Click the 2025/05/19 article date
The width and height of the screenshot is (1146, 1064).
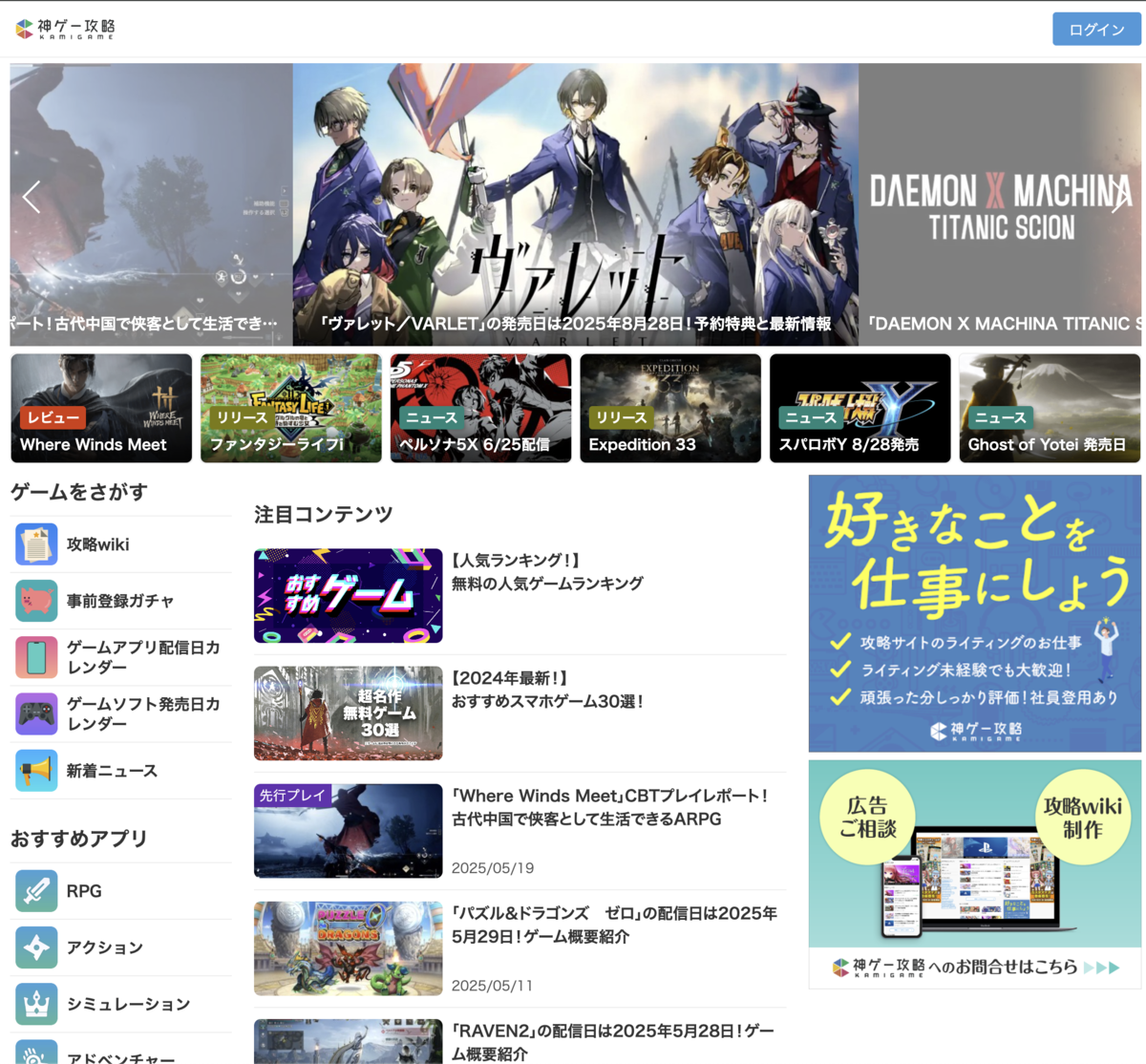click(x=493, y=868)
